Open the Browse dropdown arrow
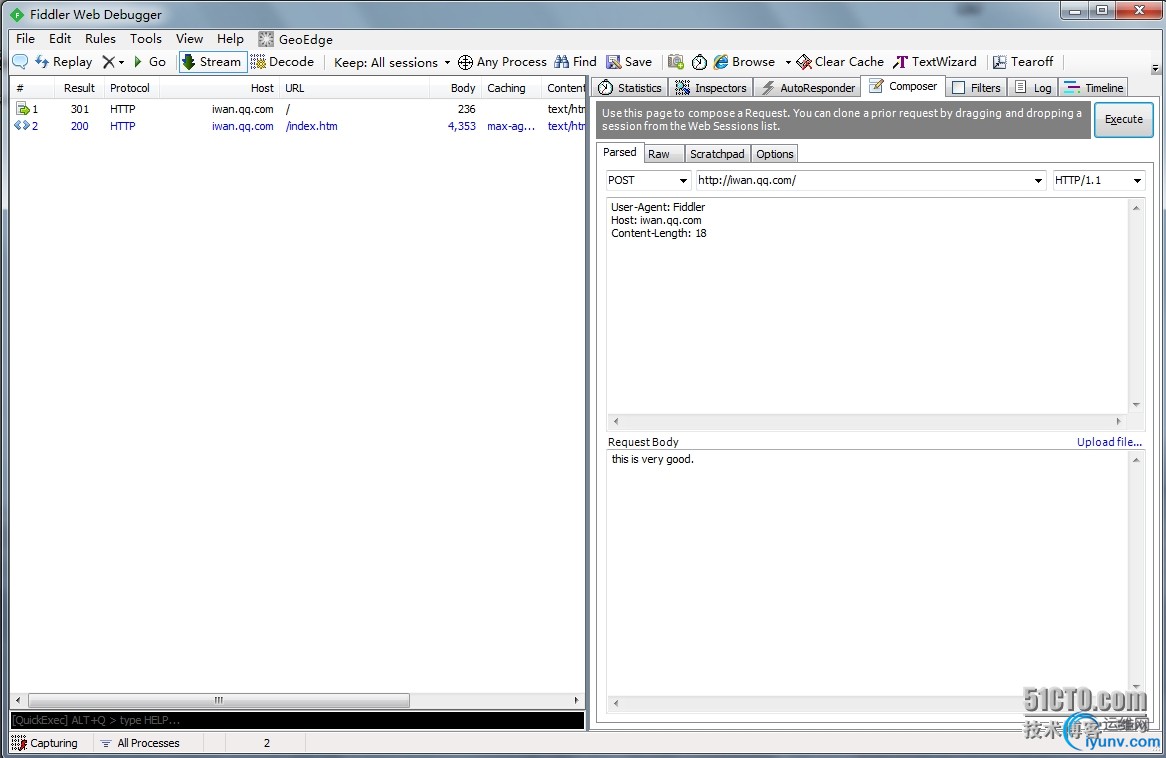 788,62
